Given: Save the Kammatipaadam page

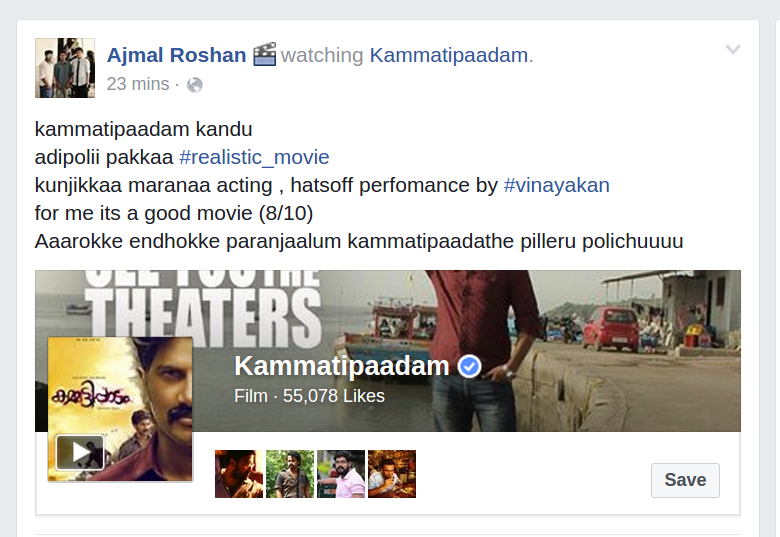Looking at the screenshot, I should pos(685,480).
